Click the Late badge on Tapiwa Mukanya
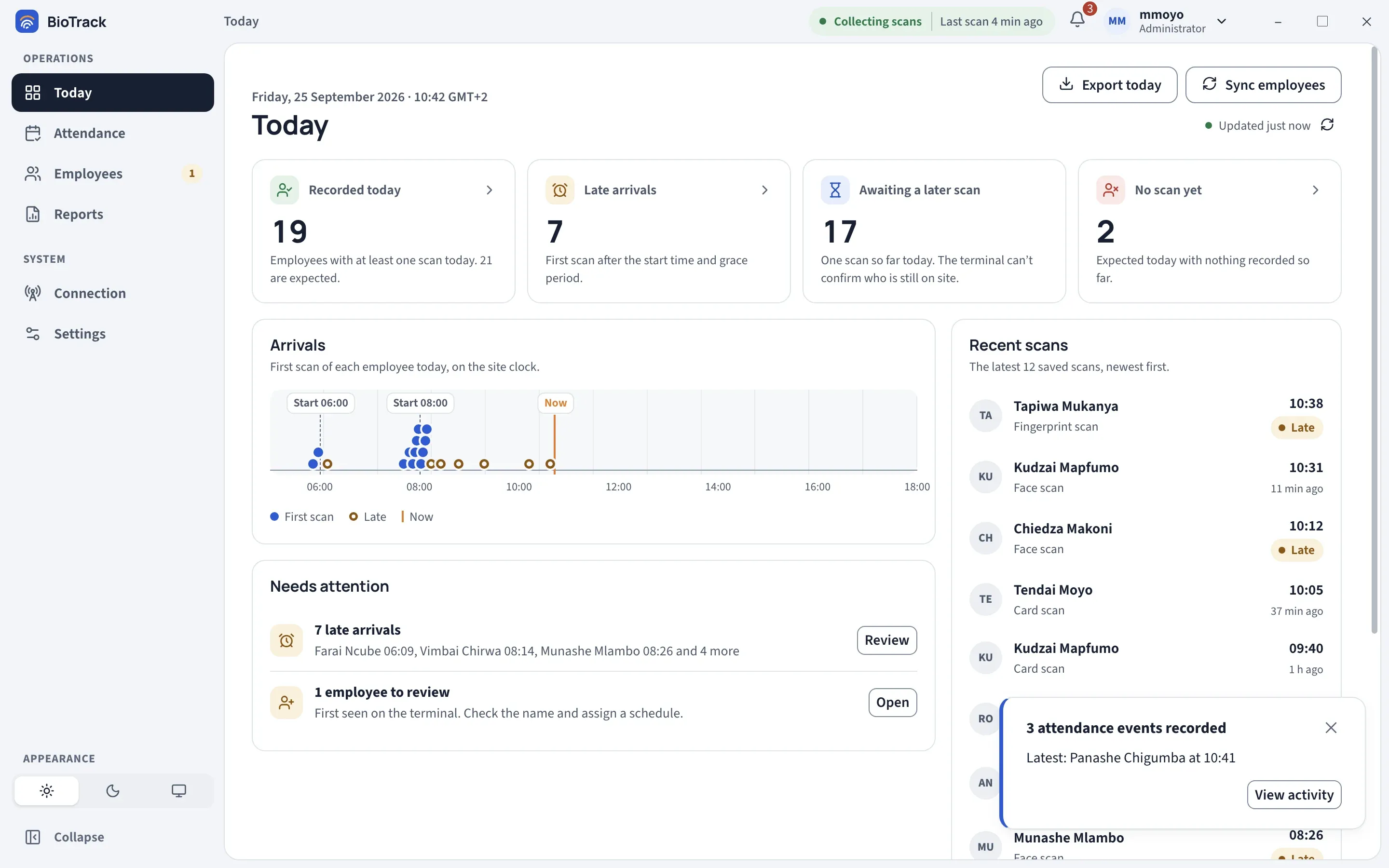 1296,428
